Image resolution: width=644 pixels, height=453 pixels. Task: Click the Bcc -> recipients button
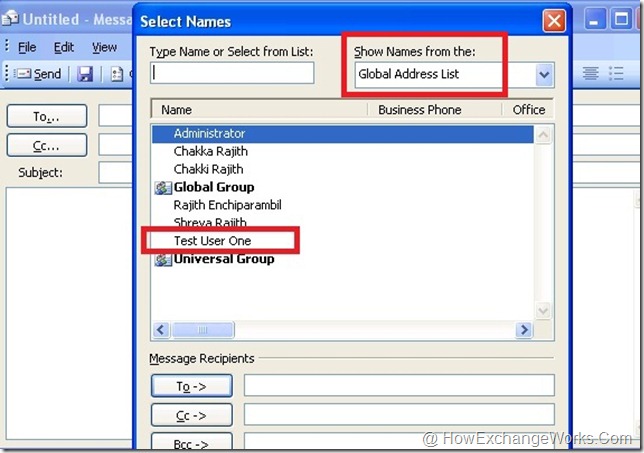click(x=192, y=442)
